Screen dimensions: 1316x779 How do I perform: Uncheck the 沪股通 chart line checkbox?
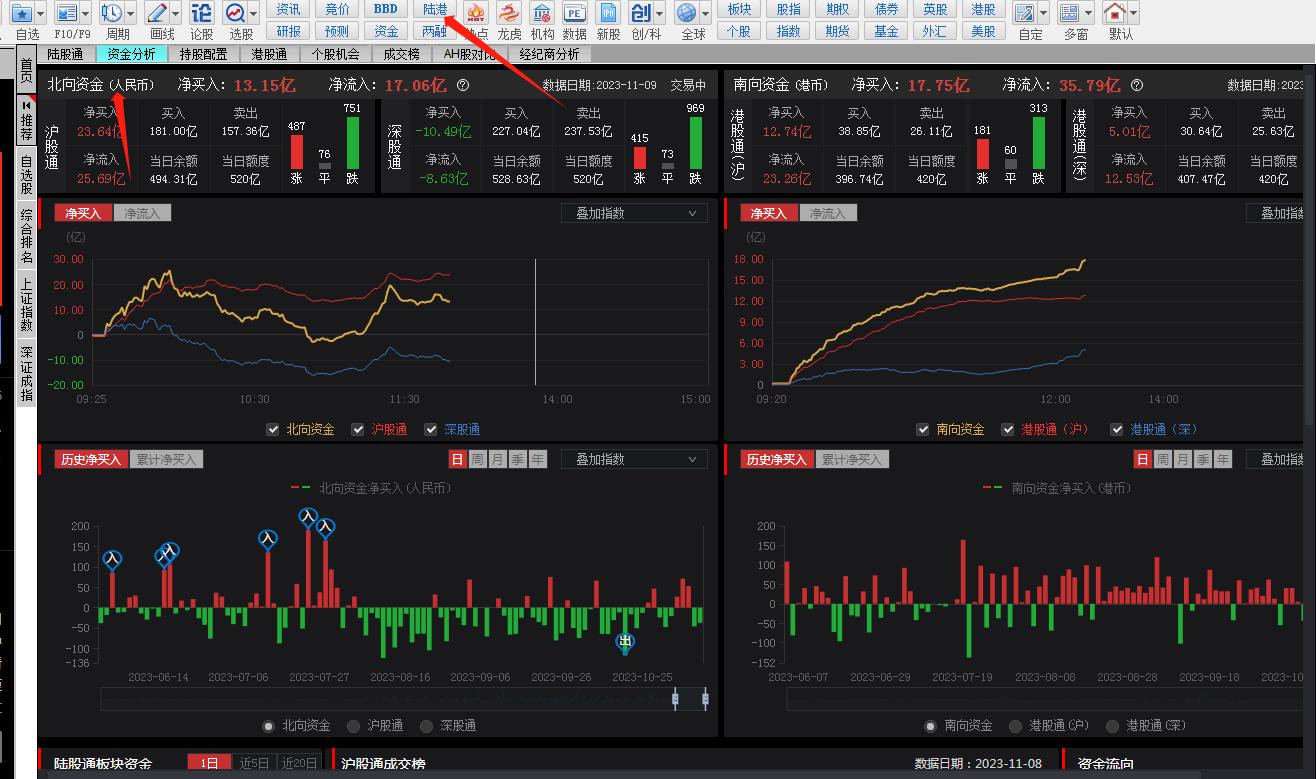tap(357, 429)
